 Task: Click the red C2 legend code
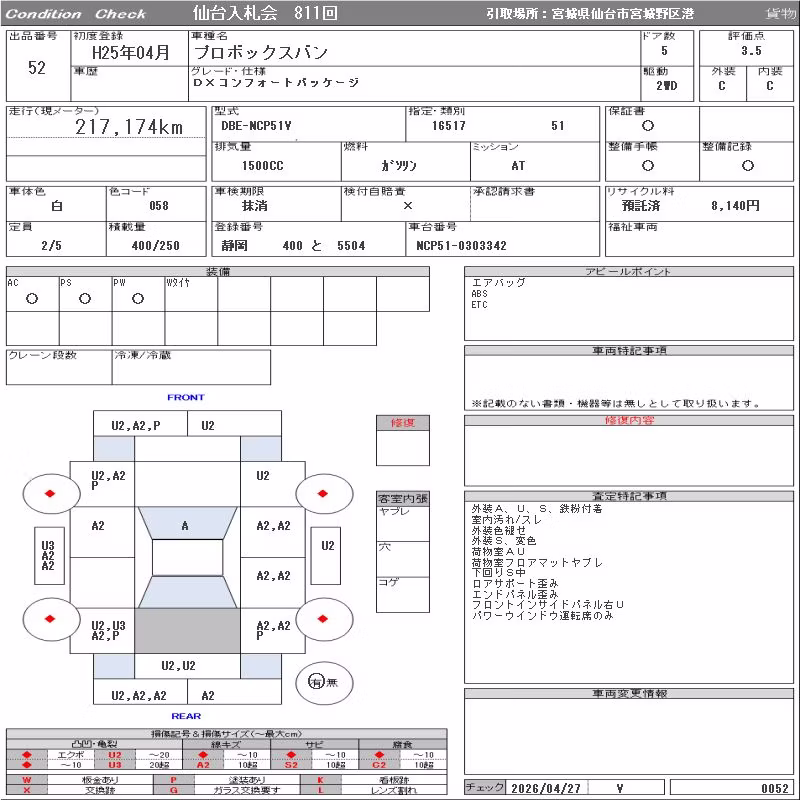tap(379, 765)
